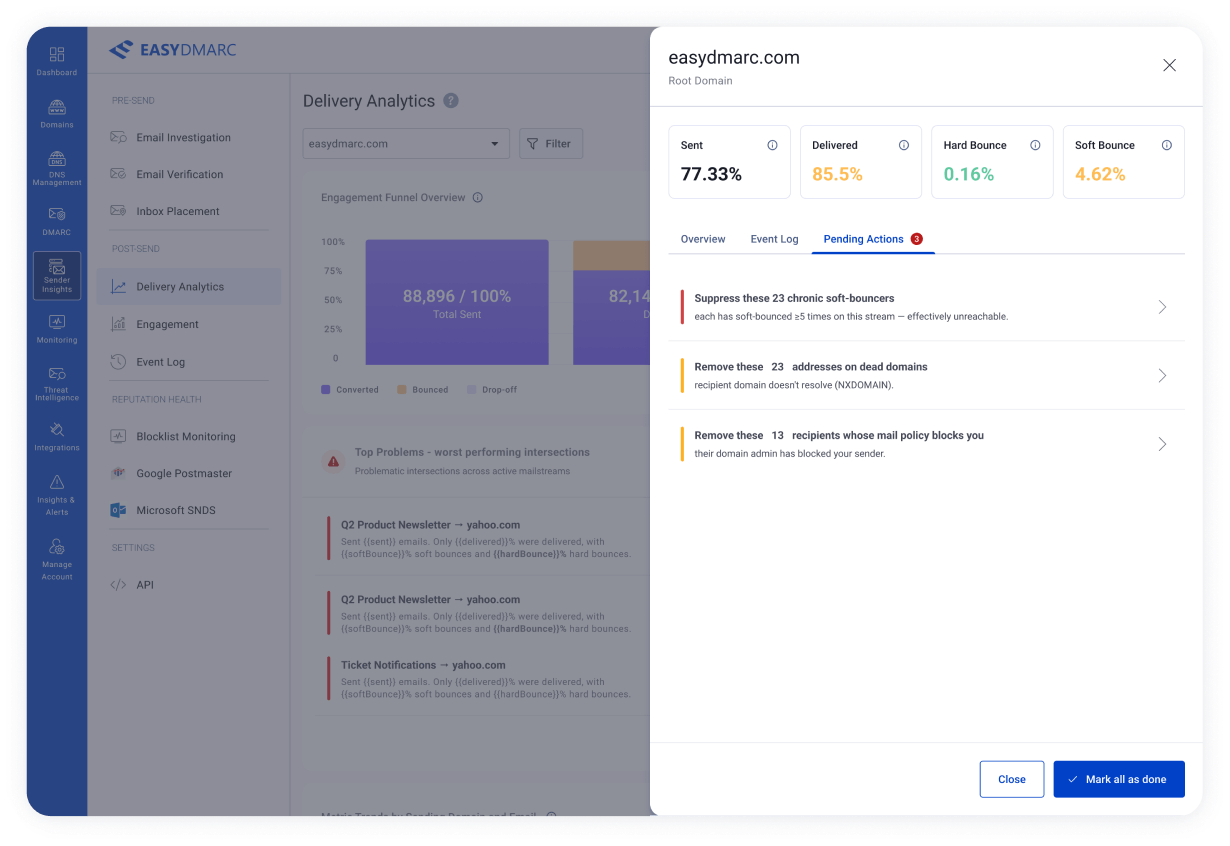Expand chronic soft-bouncers action chevron

(x=1162, y=307)
